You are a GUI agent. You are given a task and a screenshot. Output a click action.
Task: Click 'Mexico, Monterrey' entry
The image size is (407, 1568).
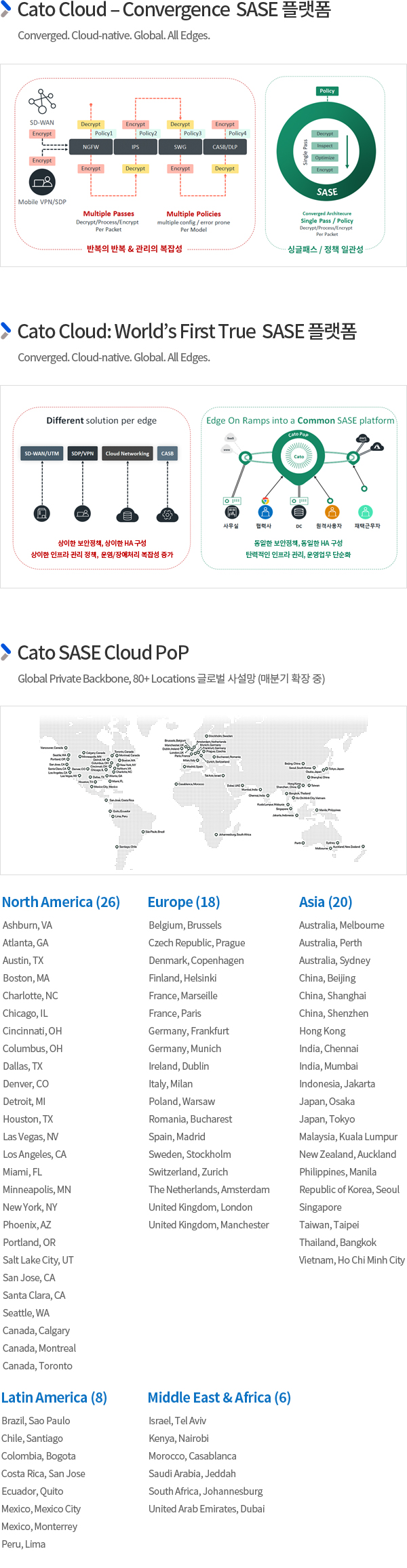tap(39, 1527)
